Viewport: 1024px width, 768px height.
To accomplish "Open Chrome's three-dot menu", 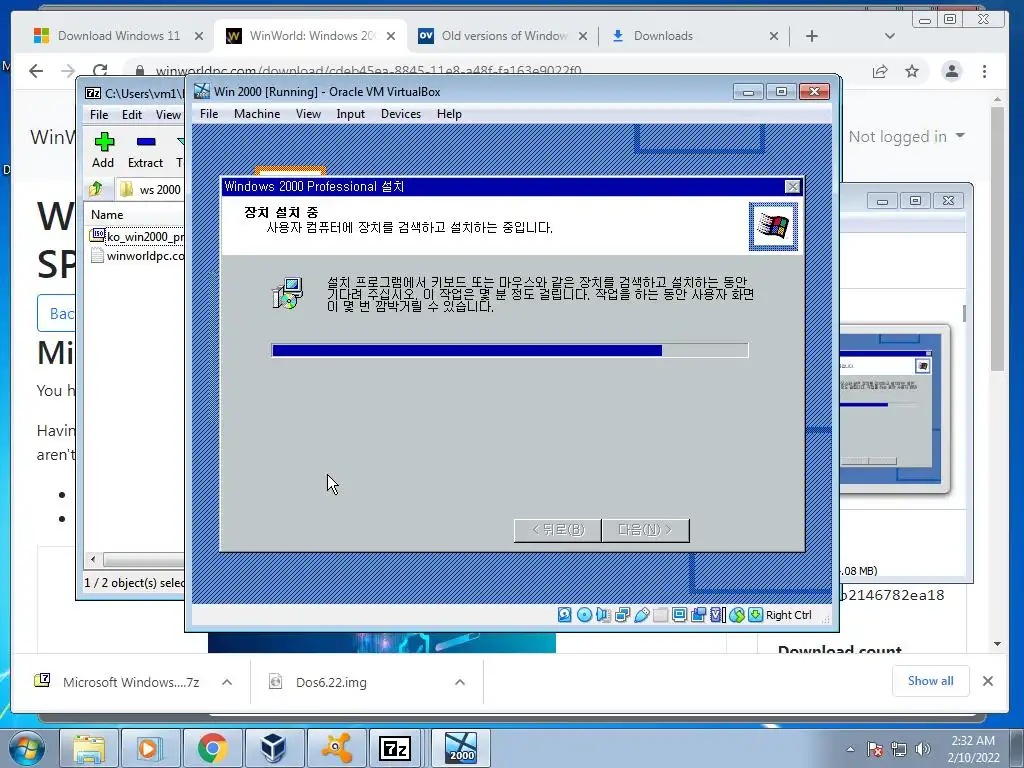I will (984, 71).
